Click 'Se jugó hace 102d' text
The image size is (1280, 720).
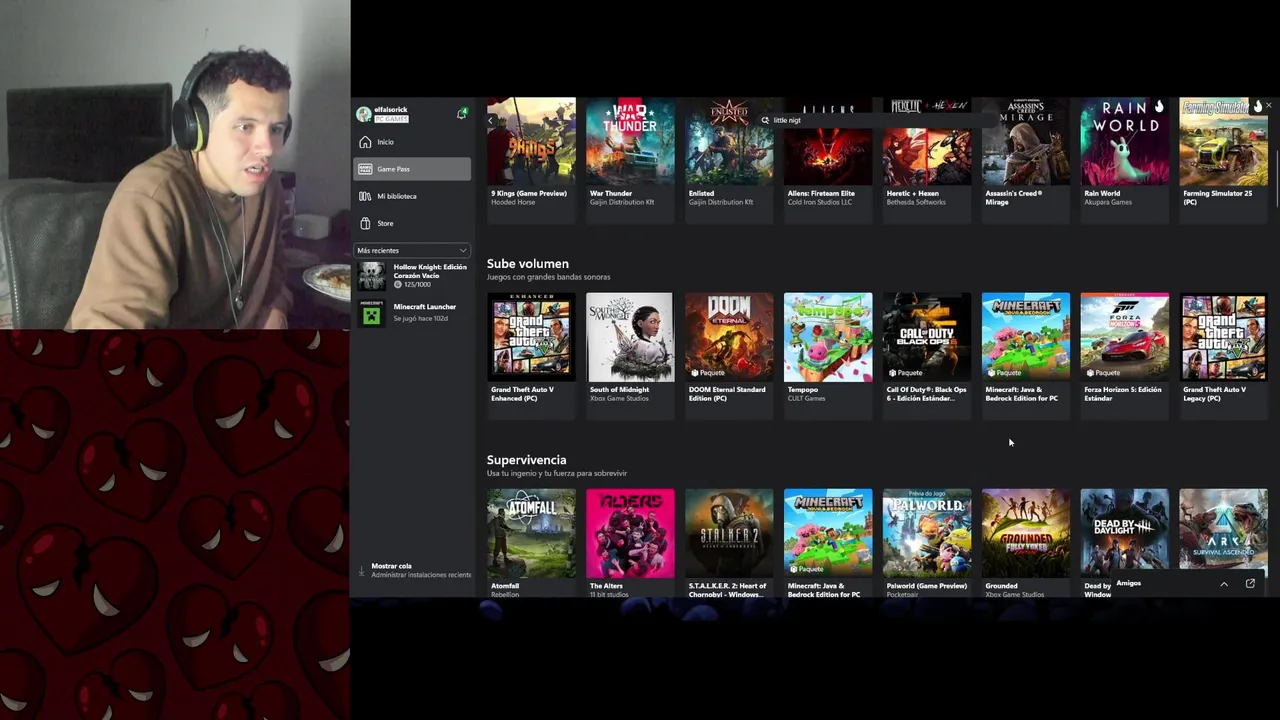point(420,318)
